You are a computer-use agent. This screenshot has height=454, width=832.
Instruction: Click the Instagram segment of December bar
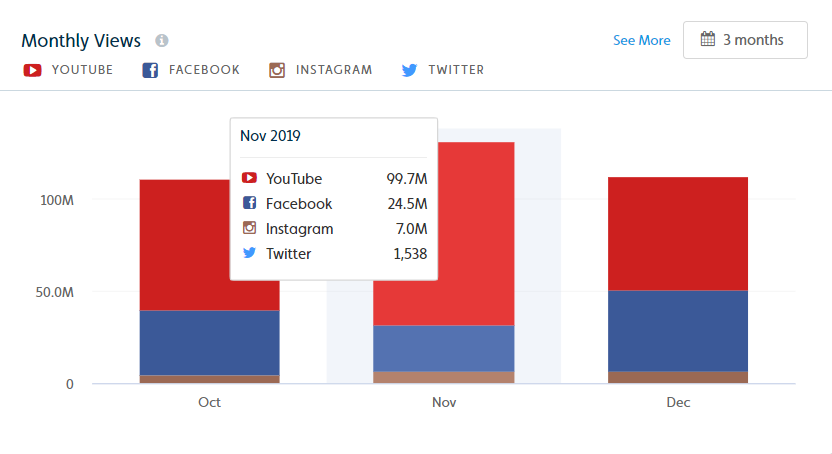point(678,377)
